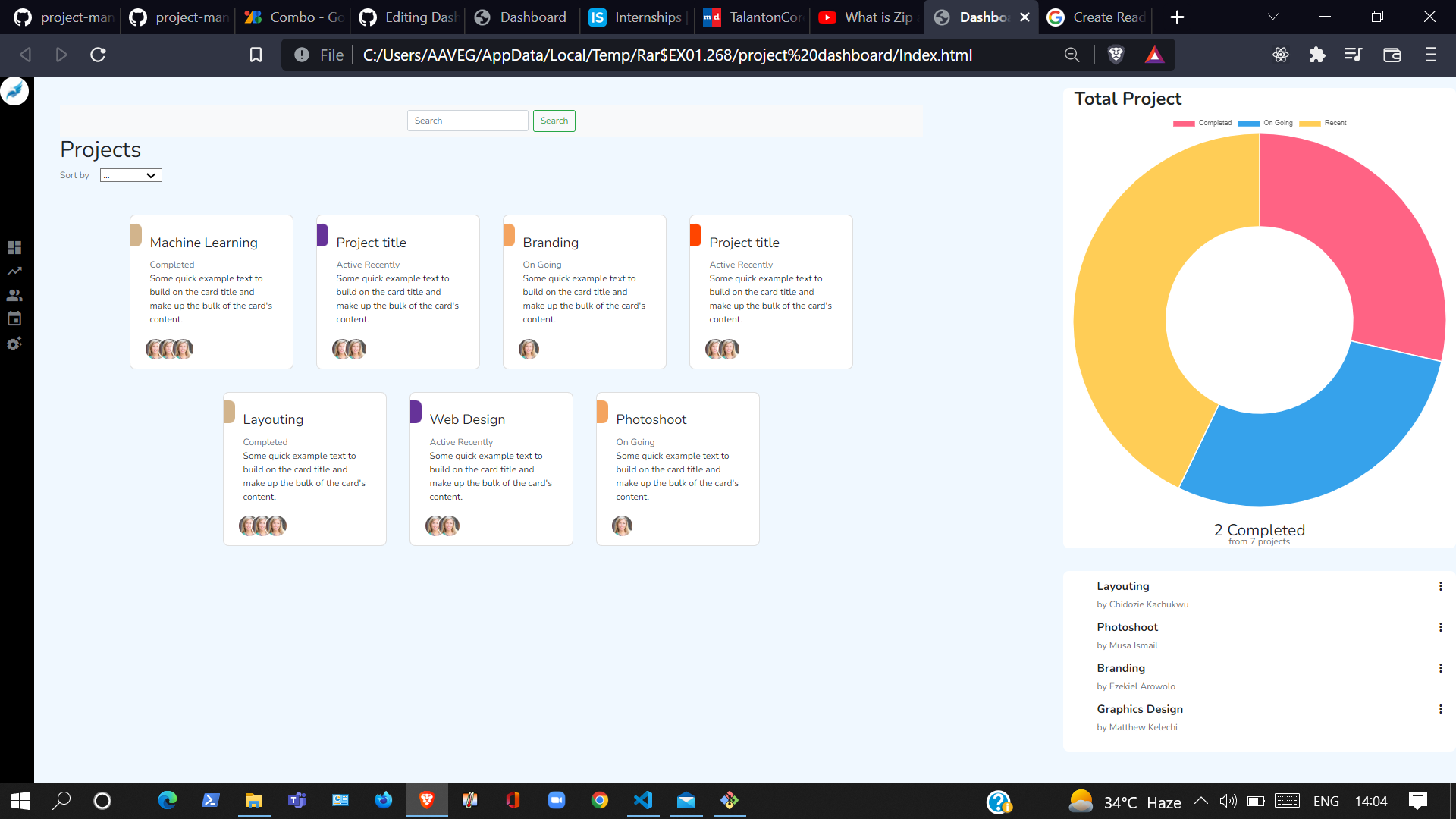Open the three-dot menu for Graphics Design

(1442, 709)
